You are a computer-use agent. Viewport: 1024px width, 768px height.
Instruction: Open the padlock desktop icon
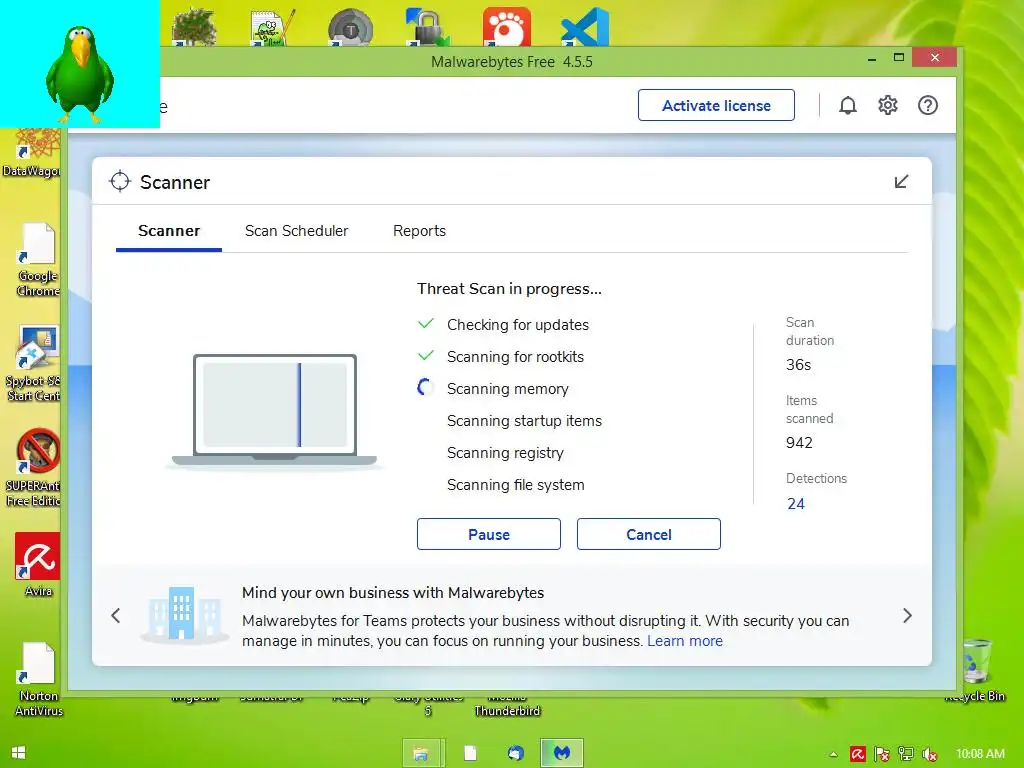[x=428, y=27]
